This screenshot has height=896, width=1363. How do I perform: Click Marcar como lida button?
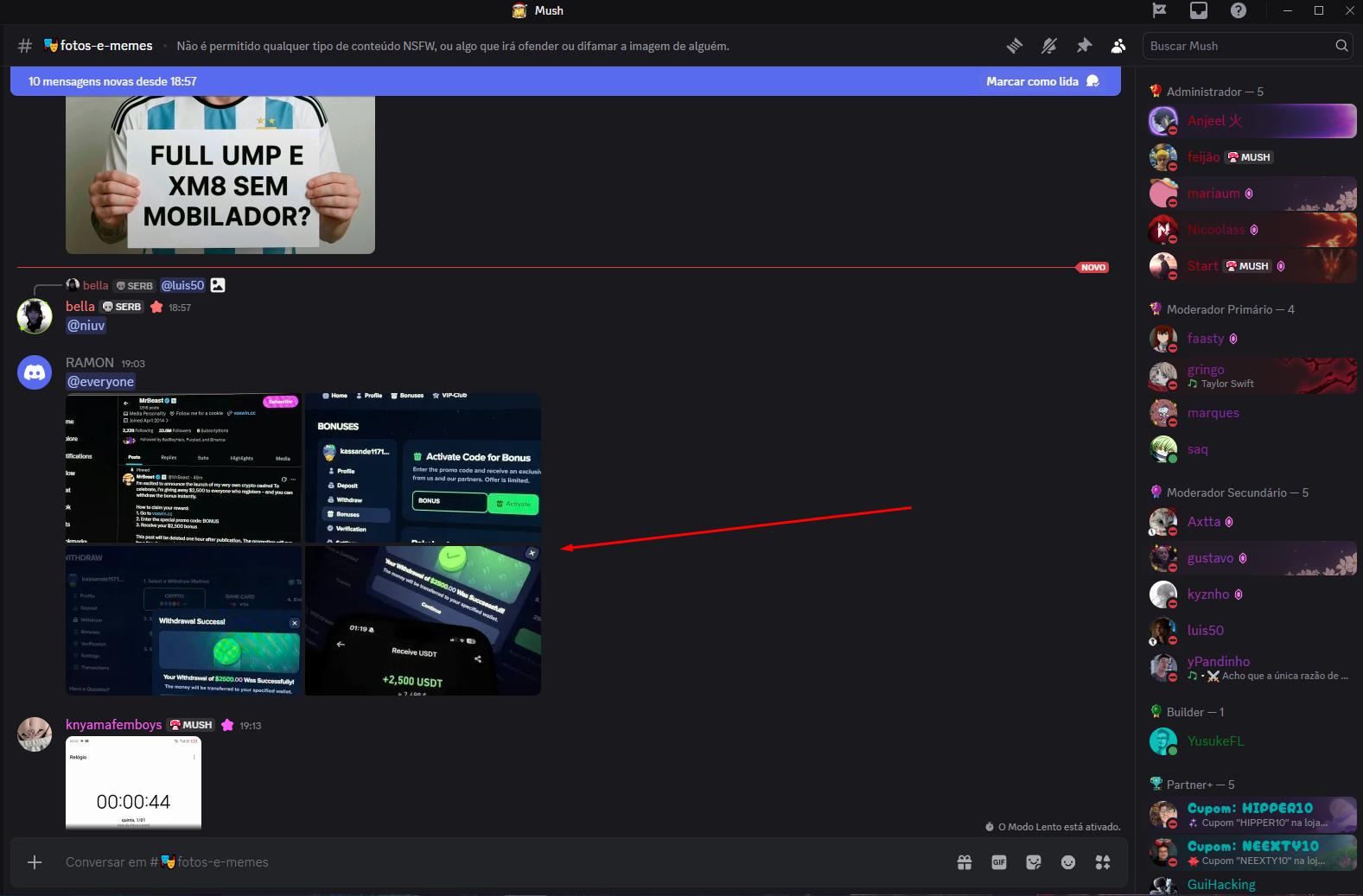click(1042, 81)
